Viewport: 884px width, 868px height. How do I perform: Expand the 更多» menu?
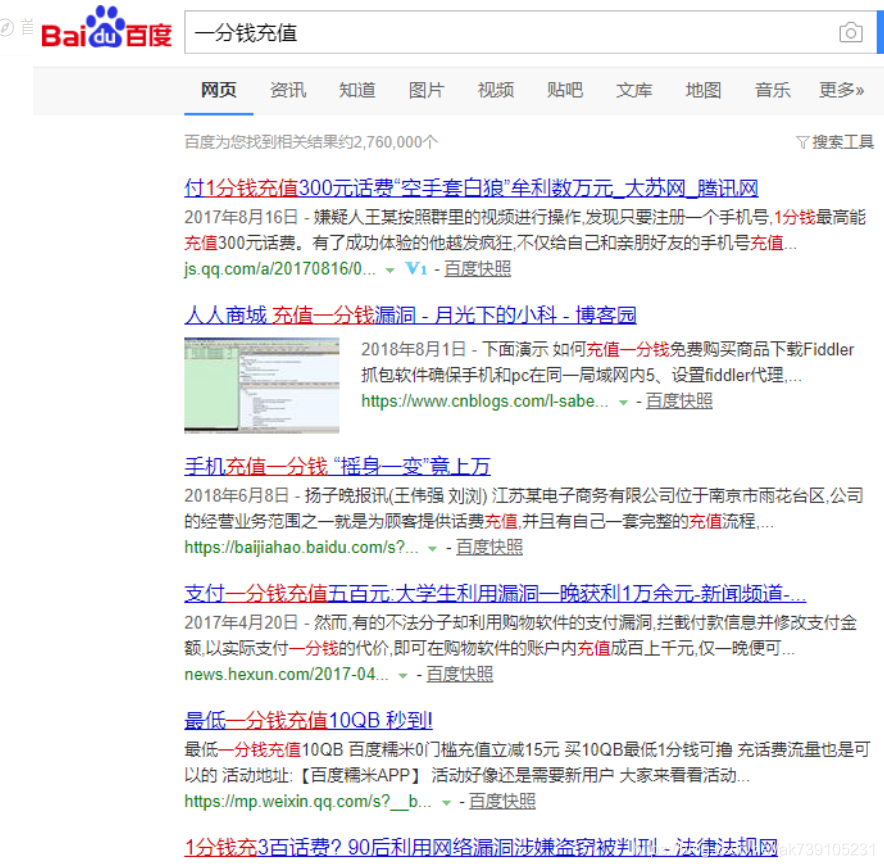842,90
